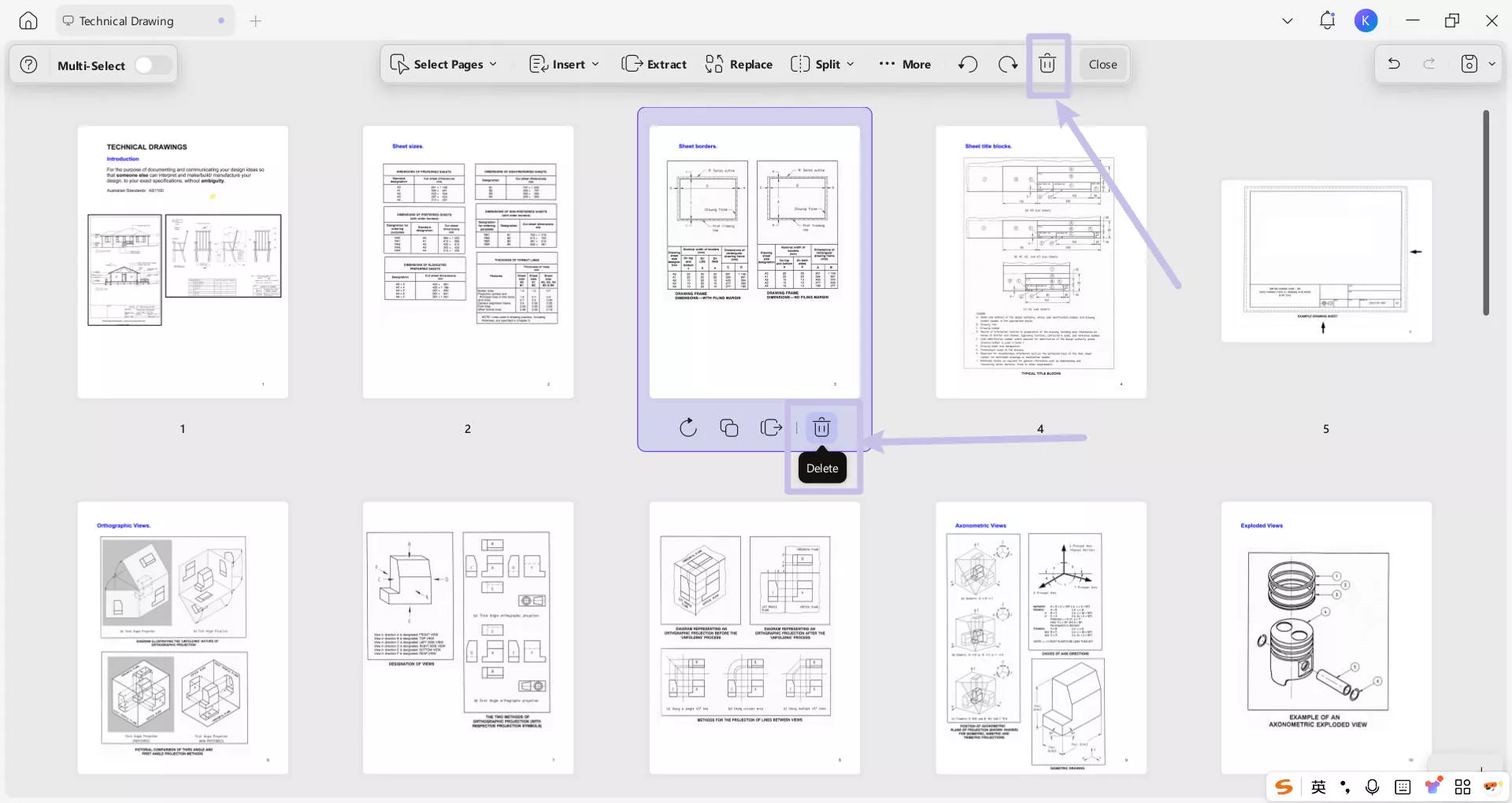The width and height of the screenshot is (1512, 803).
Task: Click the undo arrow icon
Action: [1394, 64]
